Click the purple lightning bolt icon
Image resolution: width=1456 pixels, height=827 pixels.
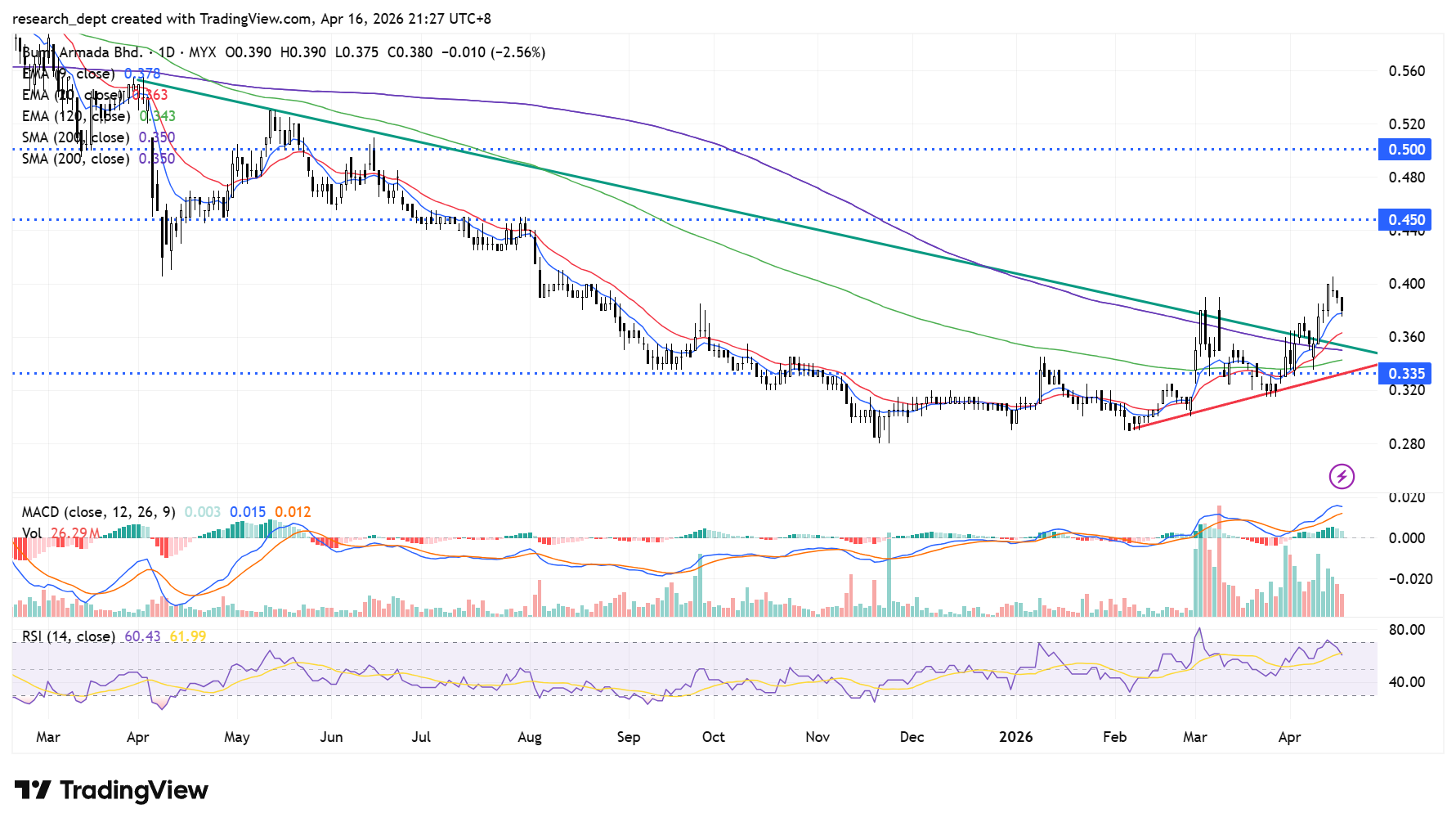[1342, 476]
